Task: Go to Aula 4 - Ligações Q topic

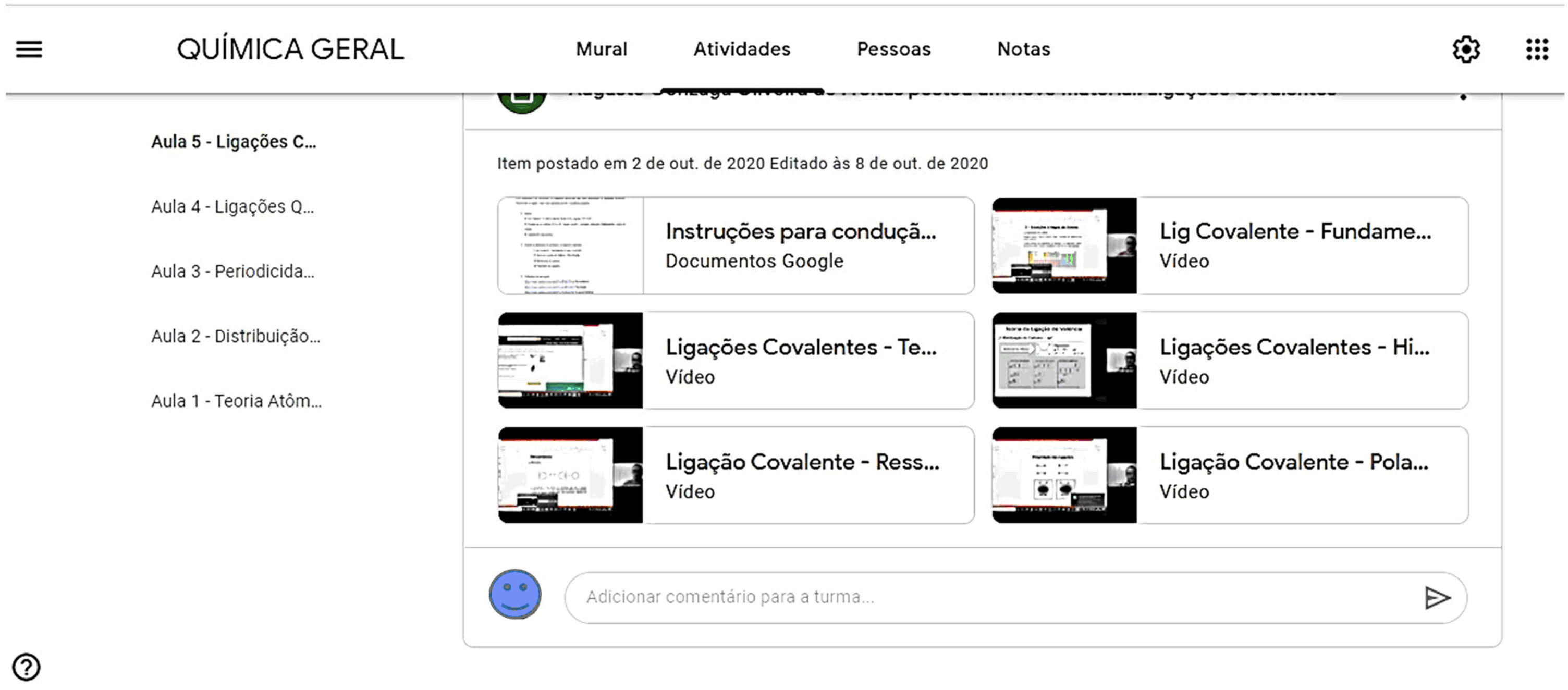Action: [232, 207]
